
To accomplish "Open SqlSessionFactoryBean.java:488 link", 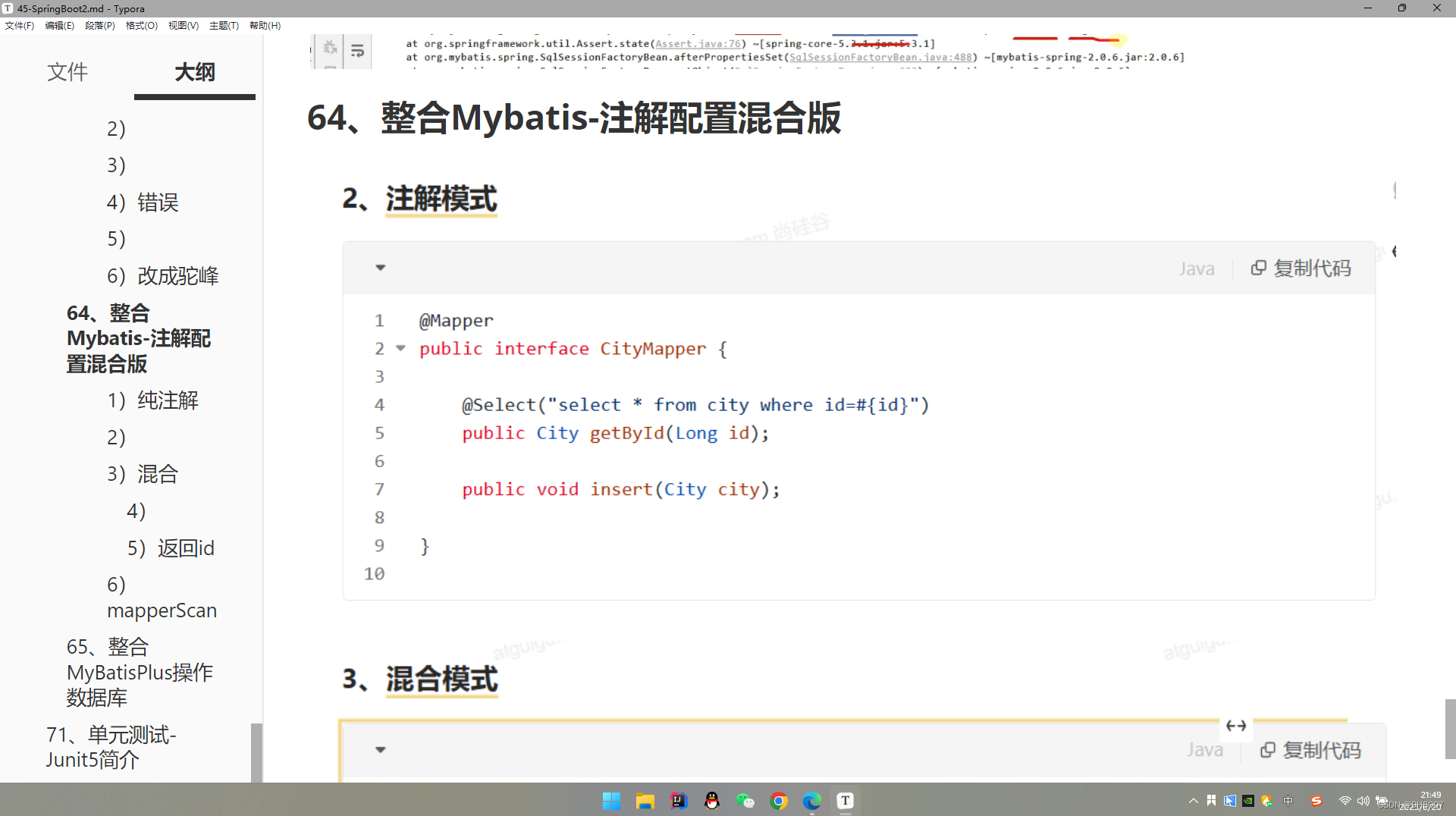I will [x=880, y=58].
